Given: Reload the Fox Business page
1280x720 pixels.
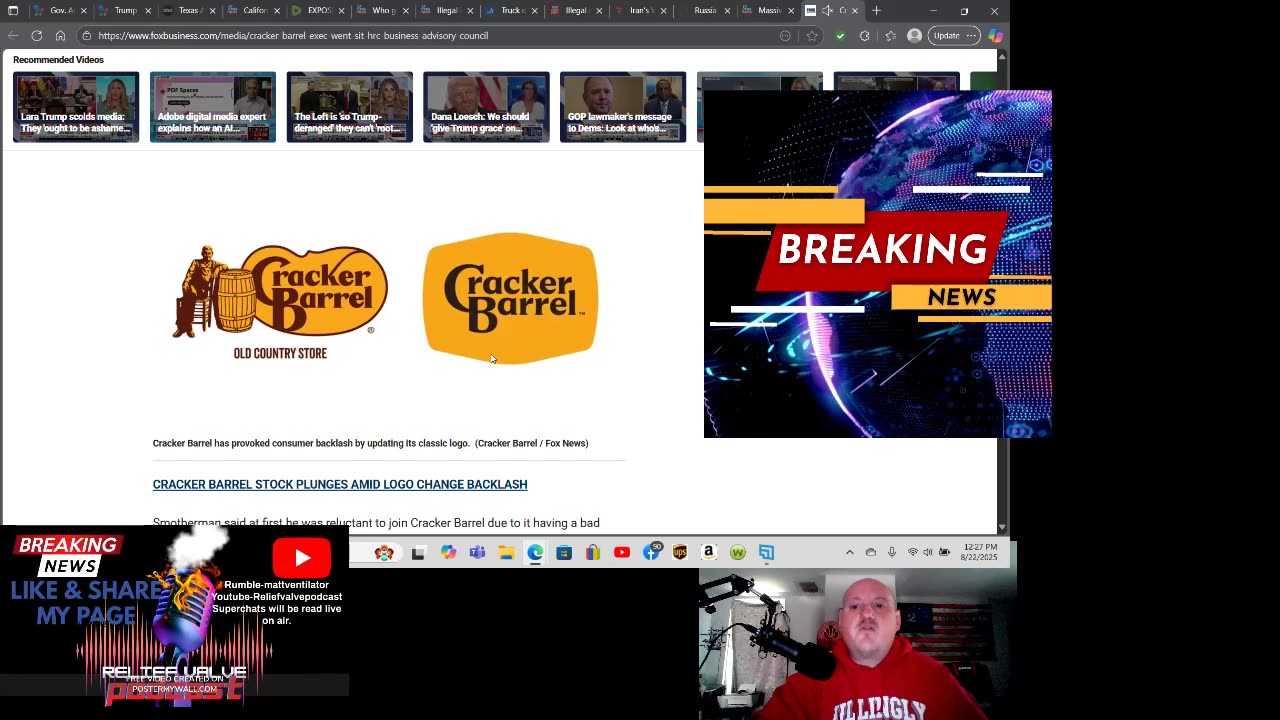Looking at the screenshot, I should pos(37,35).
